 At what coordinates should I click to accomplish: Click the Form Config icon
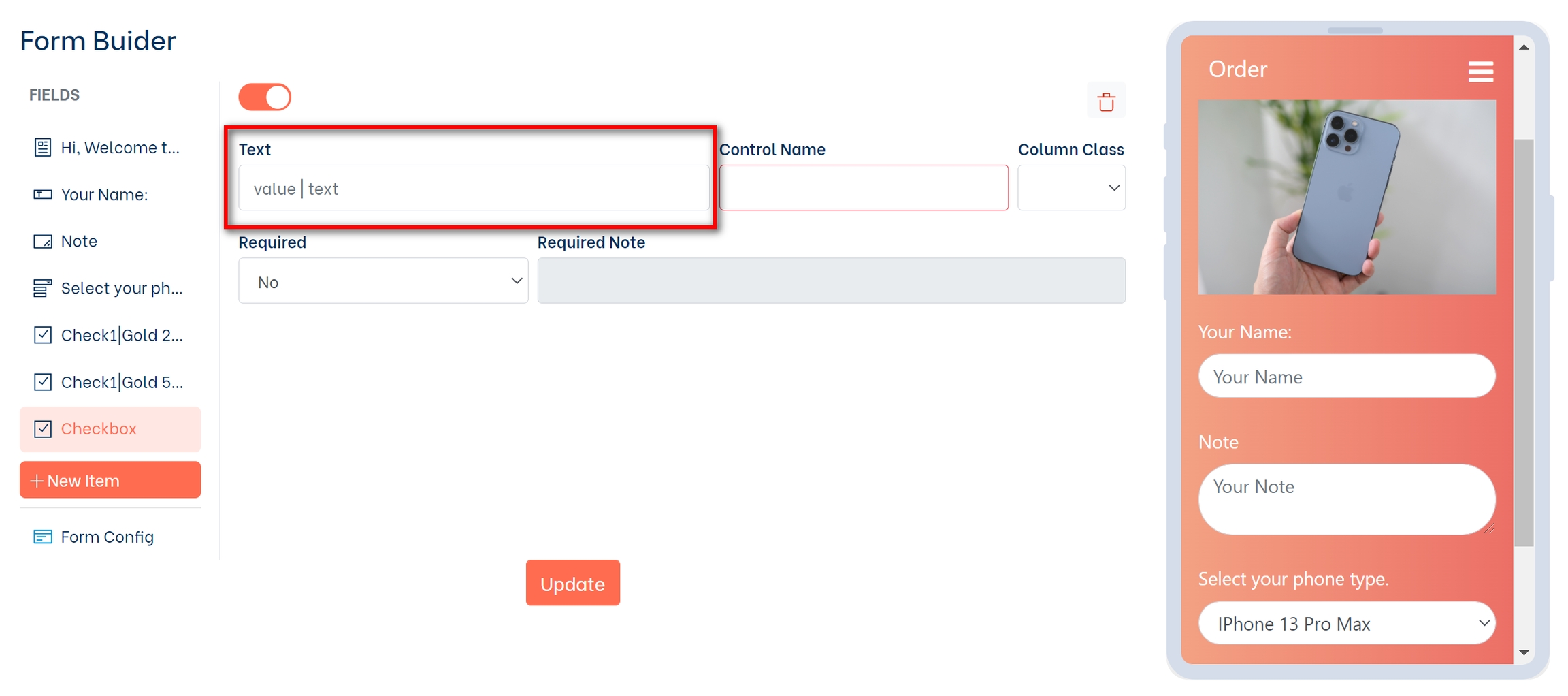42,537
